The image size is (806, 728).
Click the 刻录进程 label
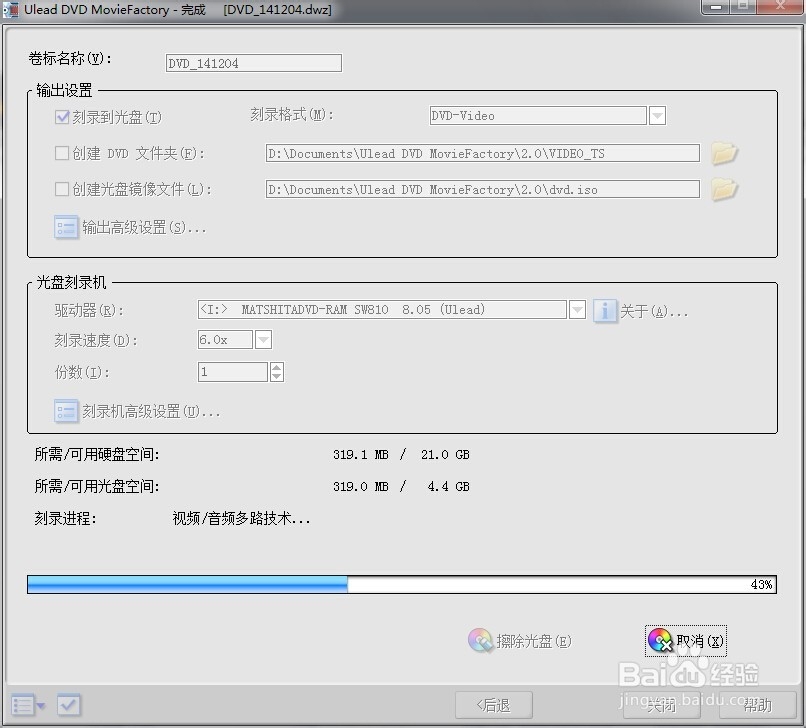pyautogui.click(x=65, y=518)
